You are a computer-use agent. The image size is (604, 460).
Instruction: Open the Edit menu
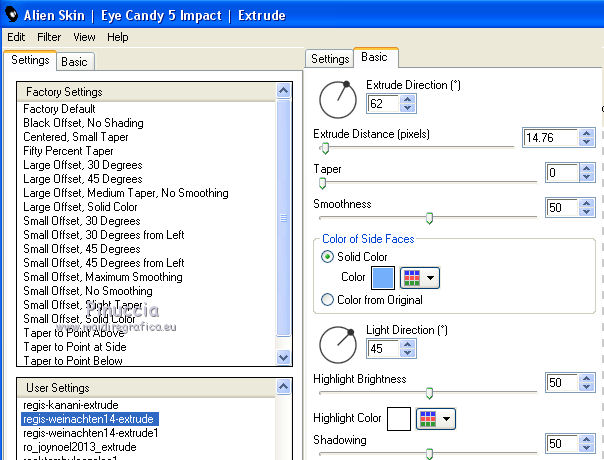[x=16, y=37]
